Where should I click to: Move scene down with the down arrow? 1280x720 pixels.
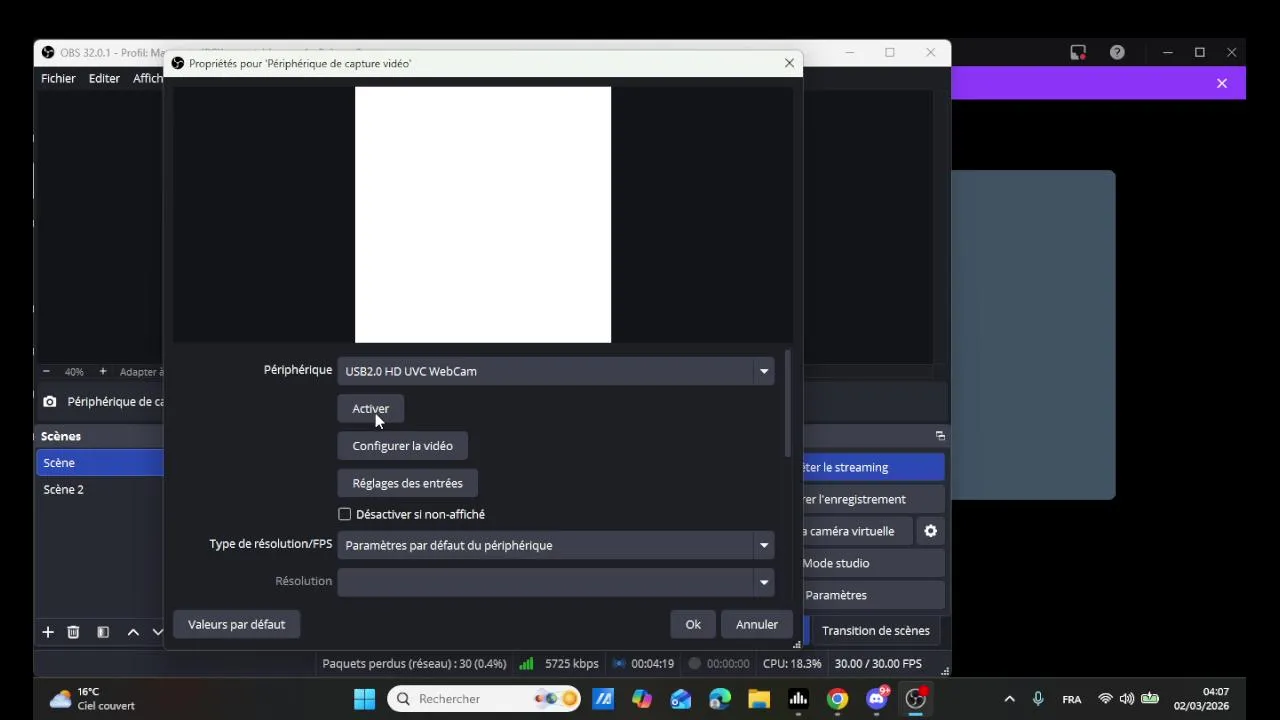[x=157, y=632]
